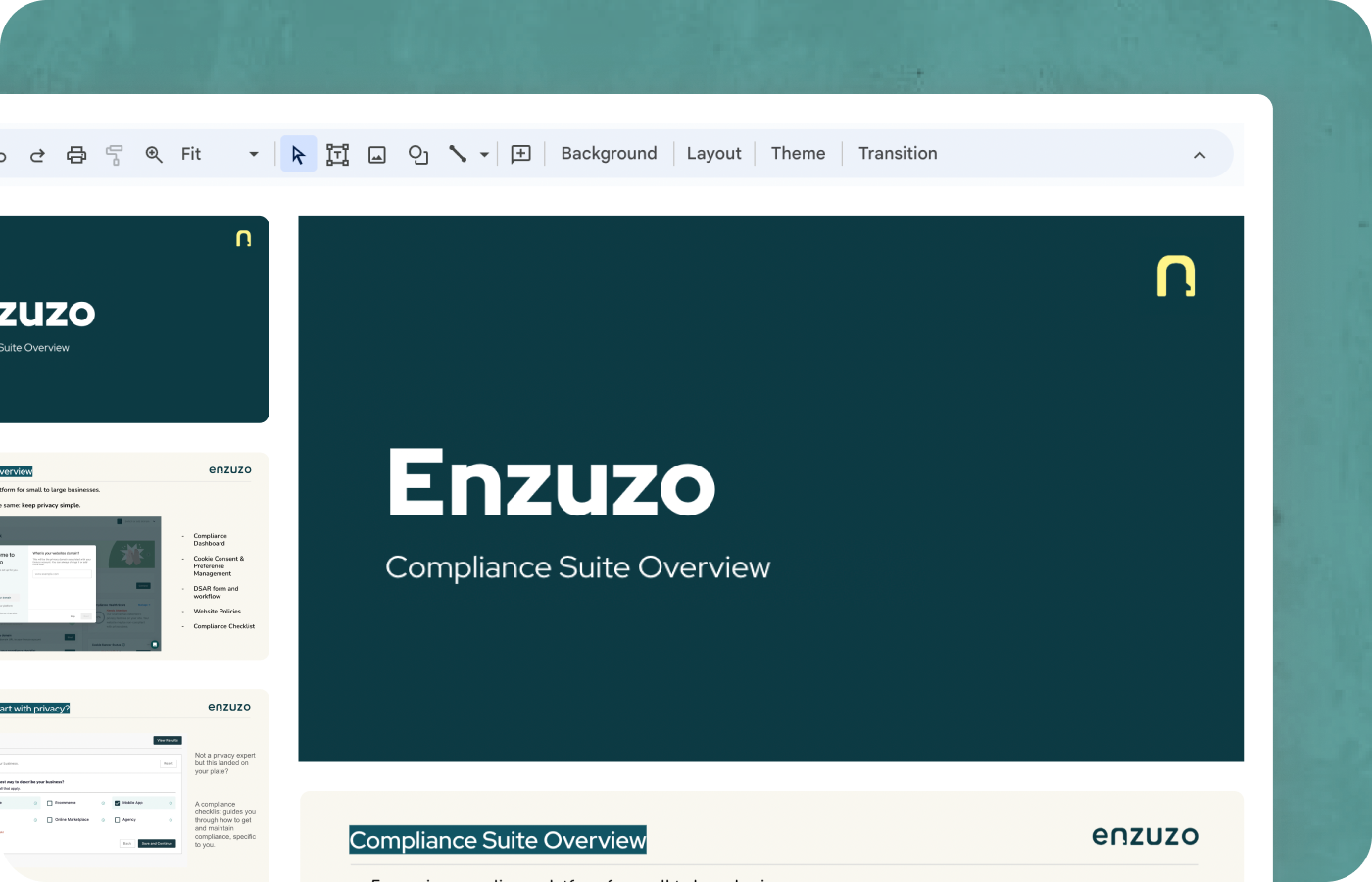Toggle the Online Marketplace checkbox in thumbnail
This screenshot has width=1372, height=882.
50,820
